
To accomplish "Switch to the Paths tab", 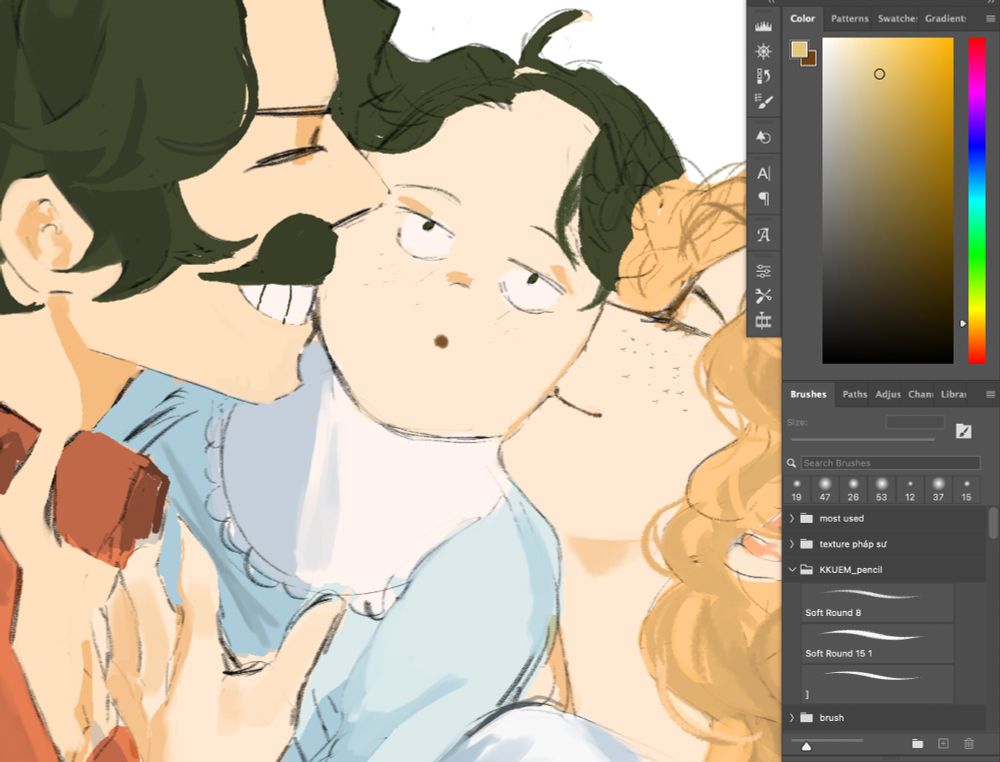I will tap(855, 394).
